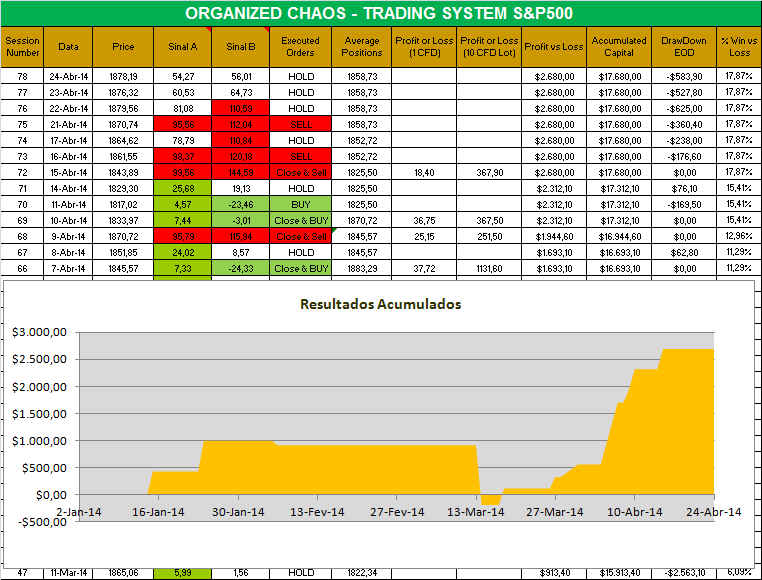Image resolution: width=762 pixels, height=580 pixels.
Task: Click red Sinal B cell '110,84'
Action: (241, 141)
